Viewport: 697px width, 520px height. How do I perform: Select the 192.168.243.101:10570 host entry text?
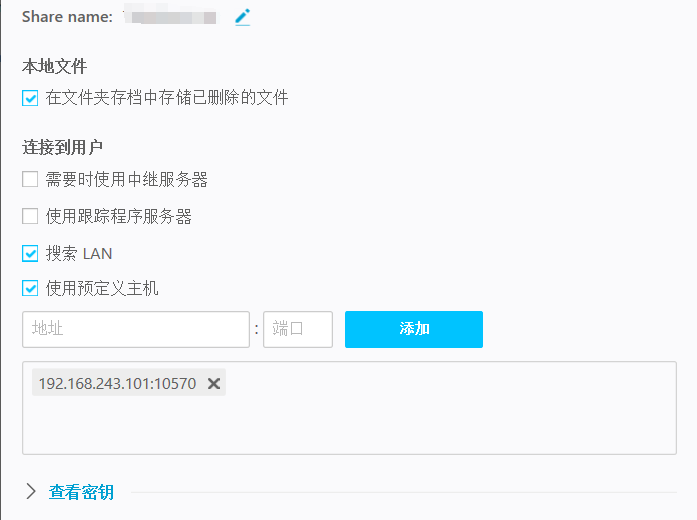[117, 383]
